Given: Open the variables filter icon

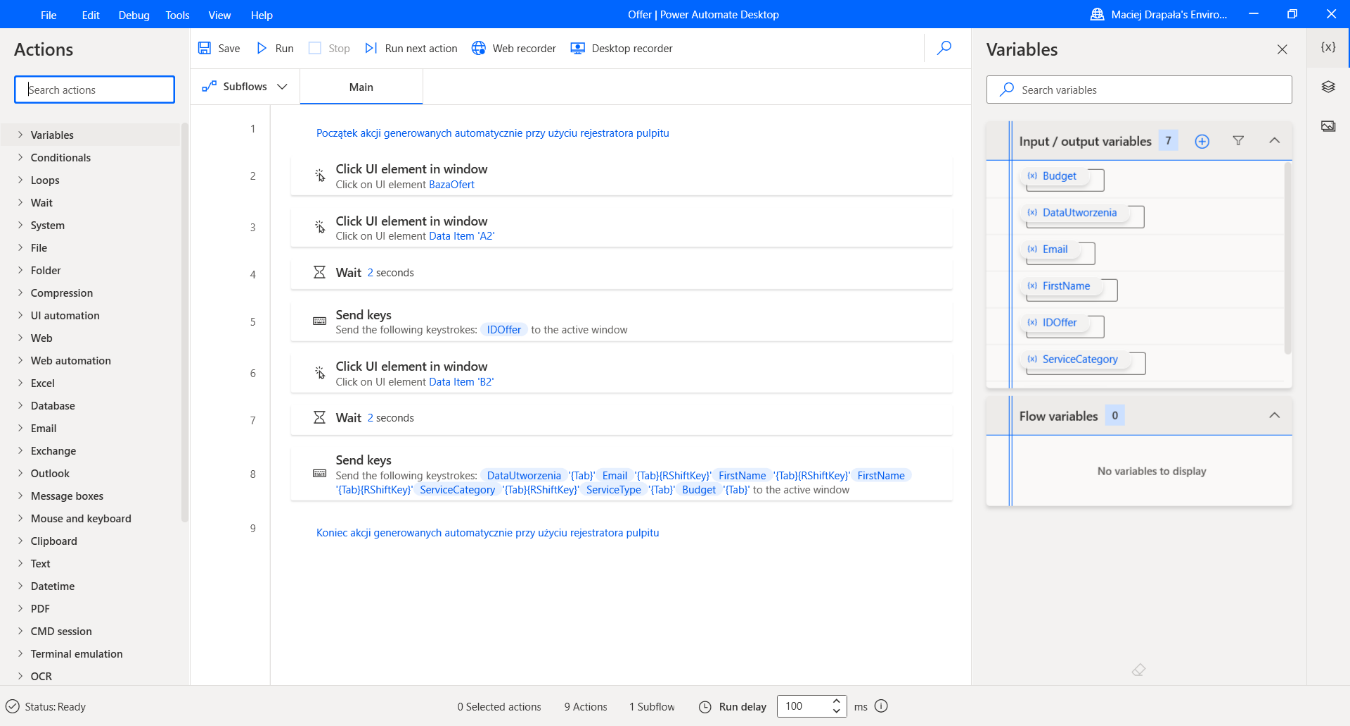Looking at the screenshot, I should point(1238,141).
